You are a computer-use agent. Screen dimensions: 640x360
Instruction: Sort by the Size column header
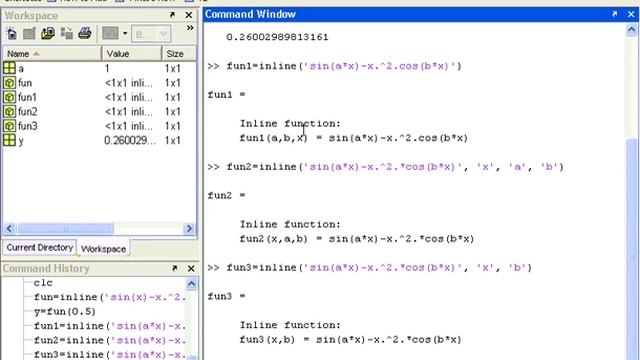tap(179, 53)
